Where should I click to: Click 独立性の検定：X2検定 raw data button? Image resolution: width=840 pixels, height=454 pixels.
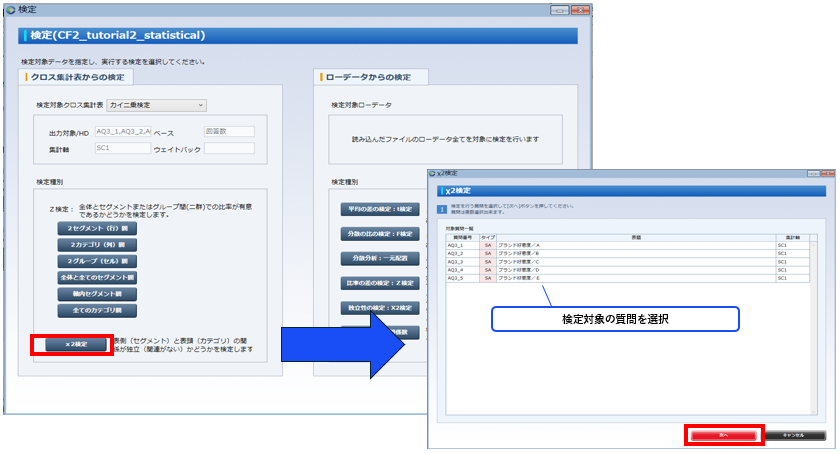coord(380,308)
